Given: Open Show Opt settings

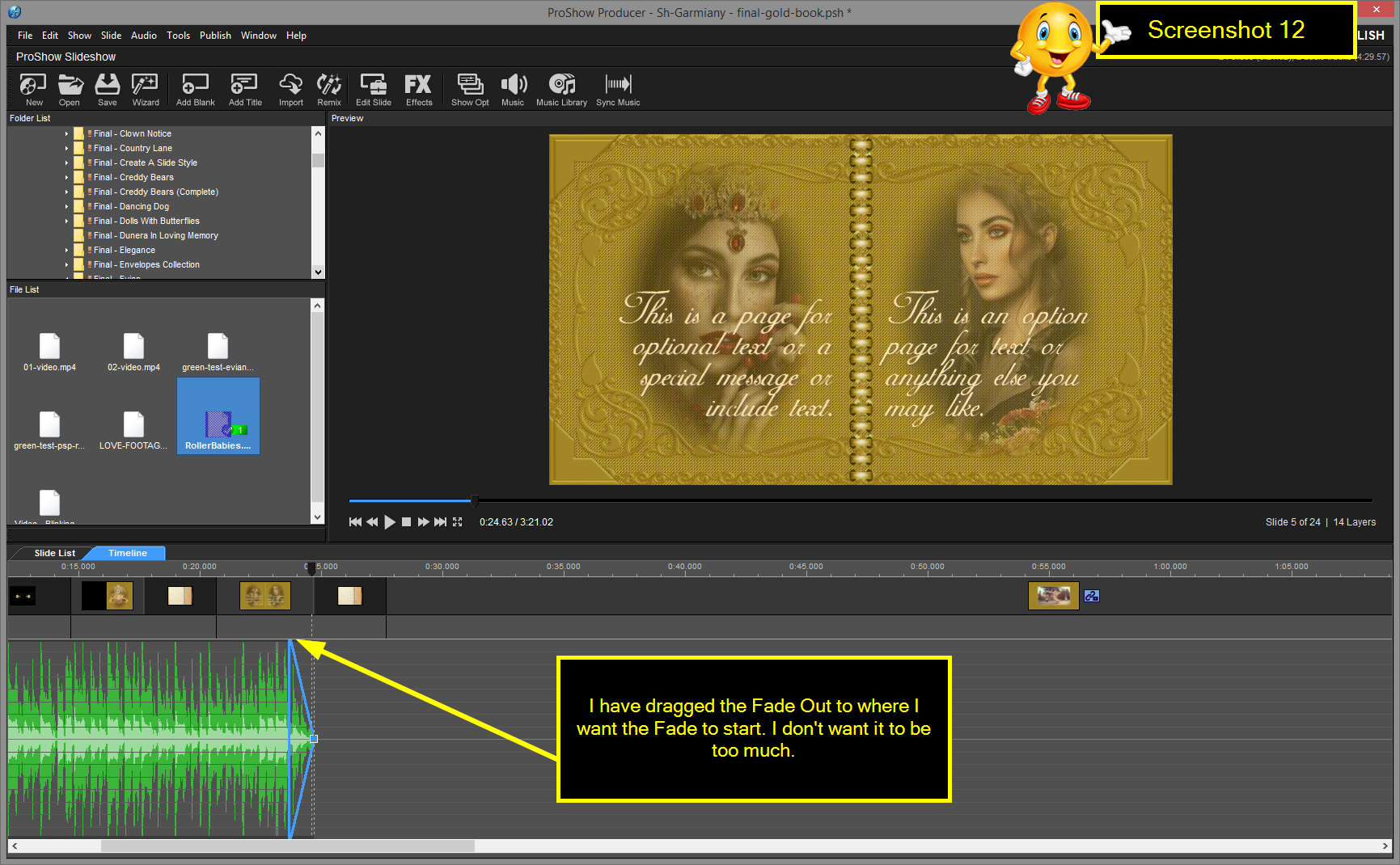Looking at the screenshot, I should click(470, 90).
